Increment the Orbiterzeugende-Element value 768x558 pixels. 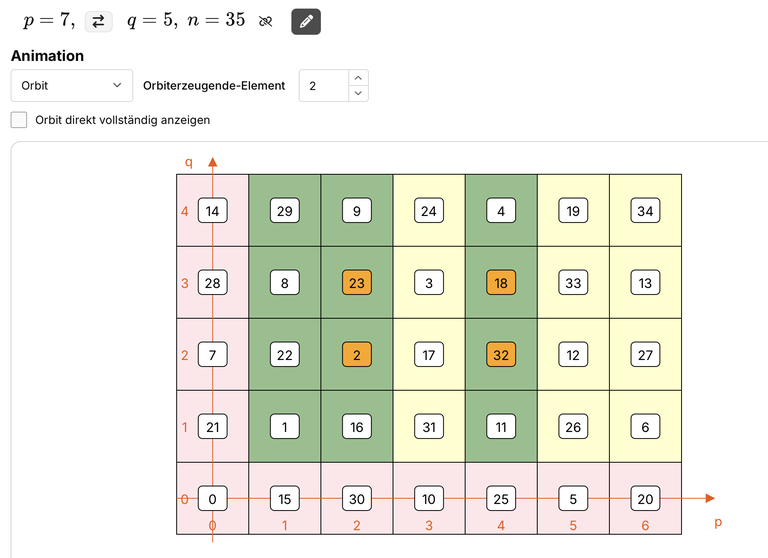358,78
